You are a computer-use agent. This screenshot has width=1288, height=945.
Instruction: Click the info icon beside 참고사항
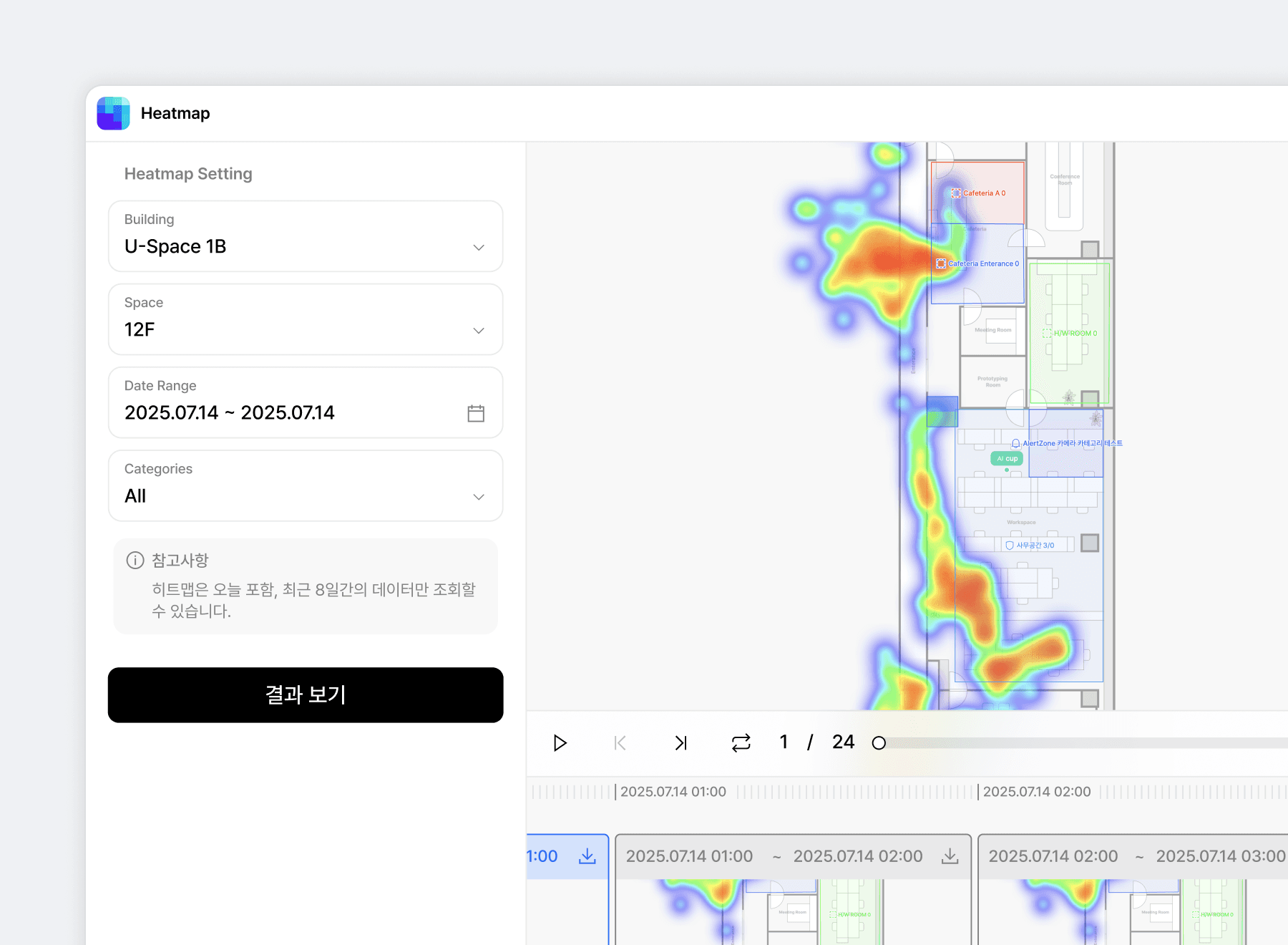pos(135,561)
